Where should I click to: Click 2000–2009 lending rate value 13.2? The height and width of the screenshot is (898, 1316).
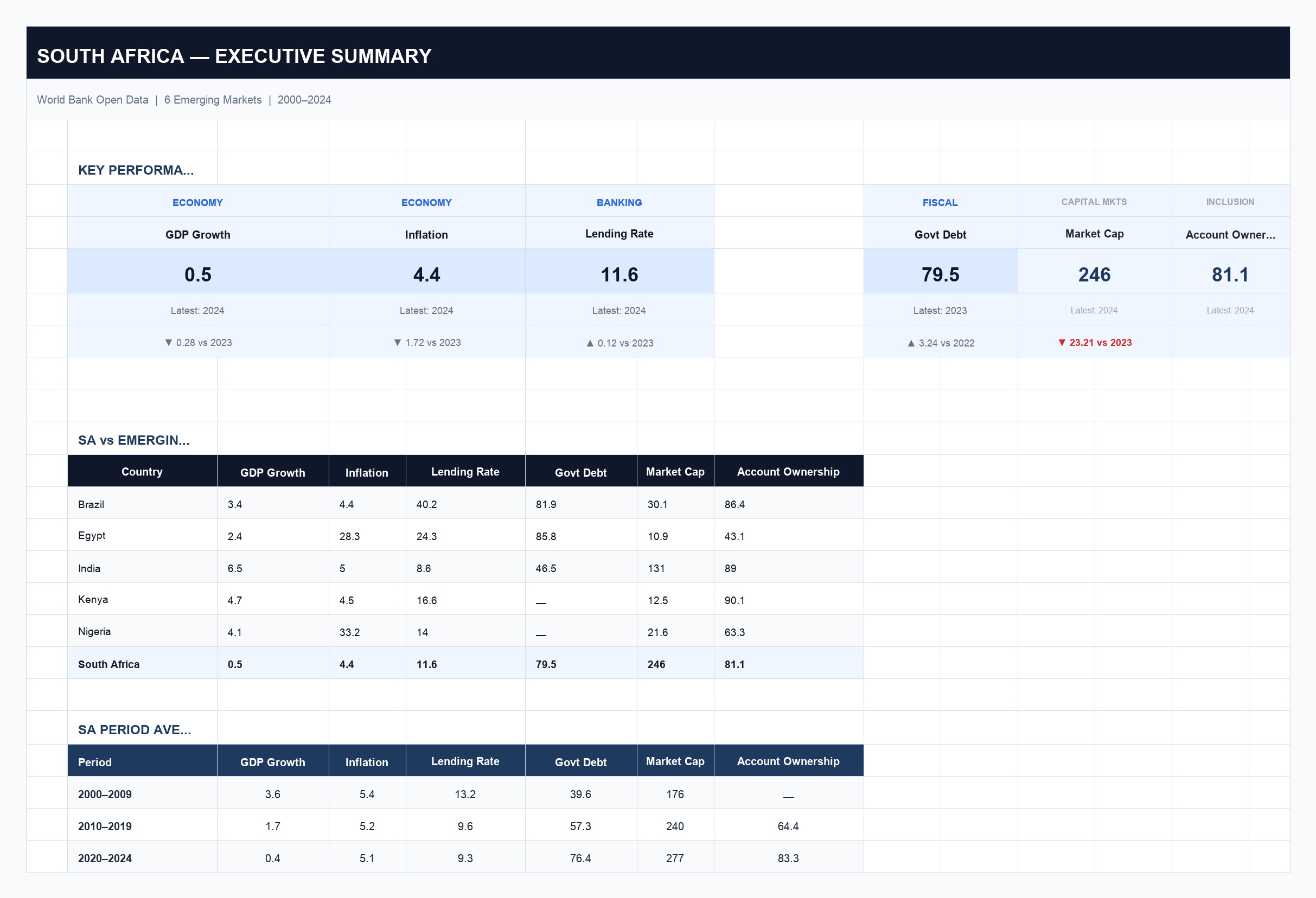click(465, 794)
